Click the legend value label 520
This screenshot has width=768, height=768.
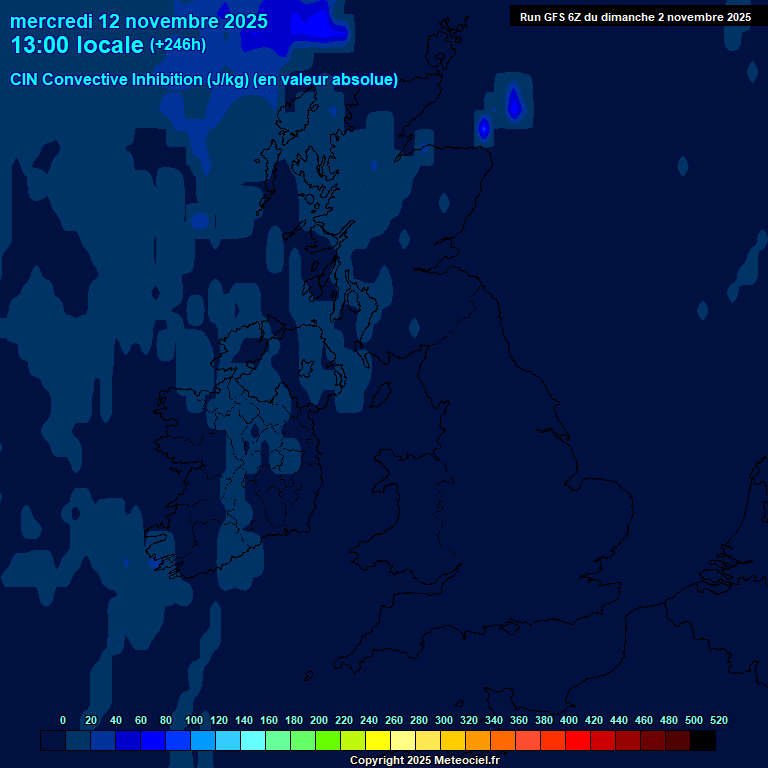[718, 720]
